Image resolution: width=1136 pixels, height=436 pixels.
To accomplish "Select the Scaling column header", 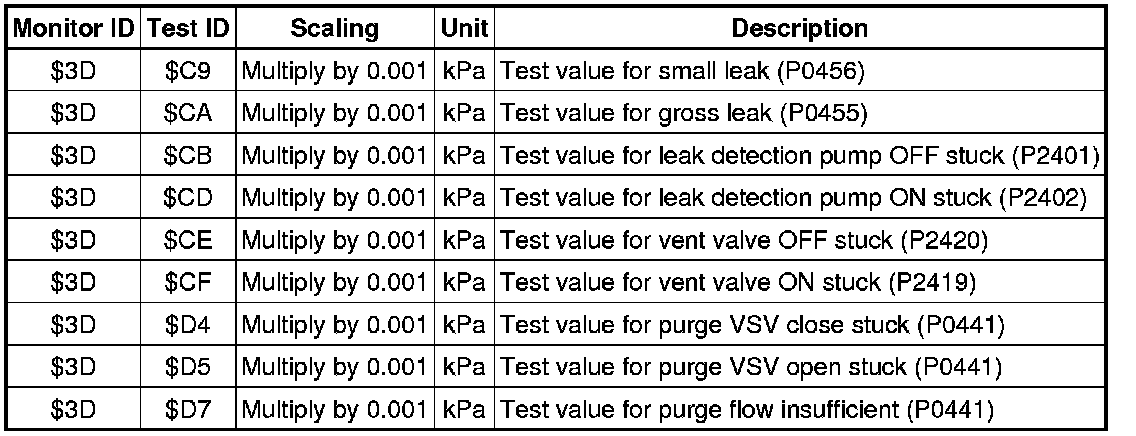I will coord(335,29).
